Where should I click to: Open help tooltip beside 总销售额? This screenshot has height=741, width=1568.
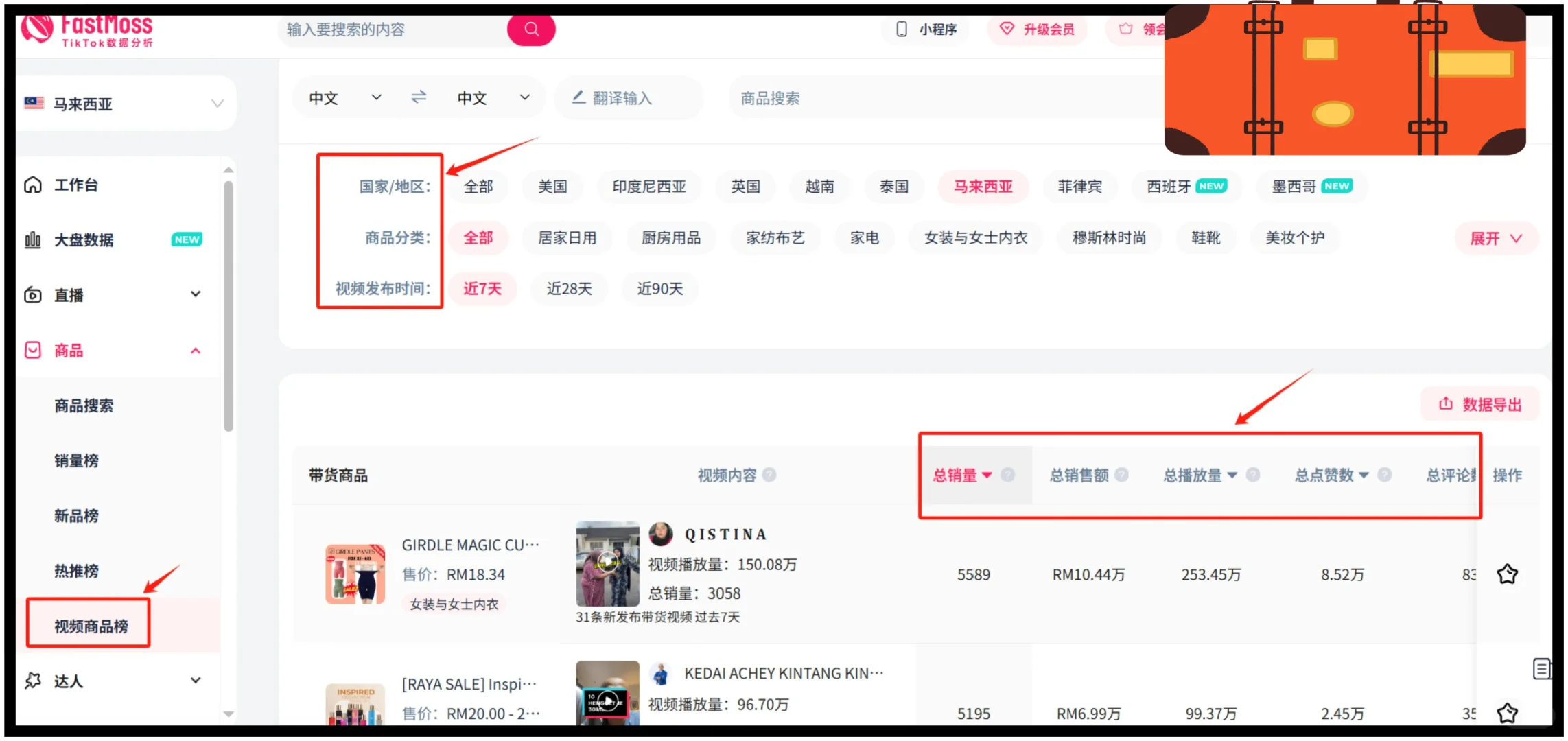pos(1121,475)
